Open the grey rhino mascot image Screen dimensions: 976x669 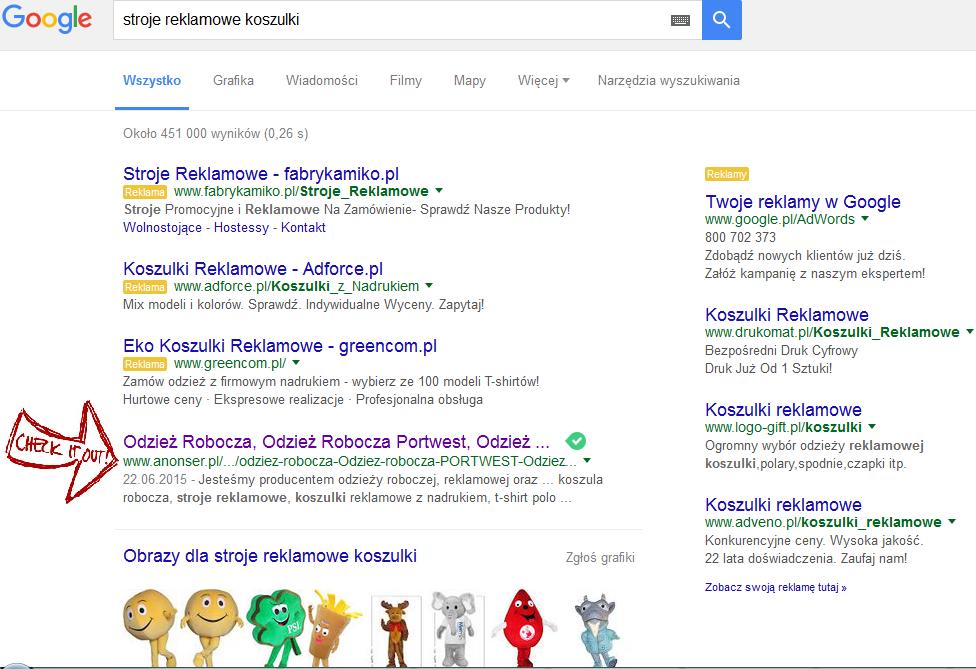596,630
